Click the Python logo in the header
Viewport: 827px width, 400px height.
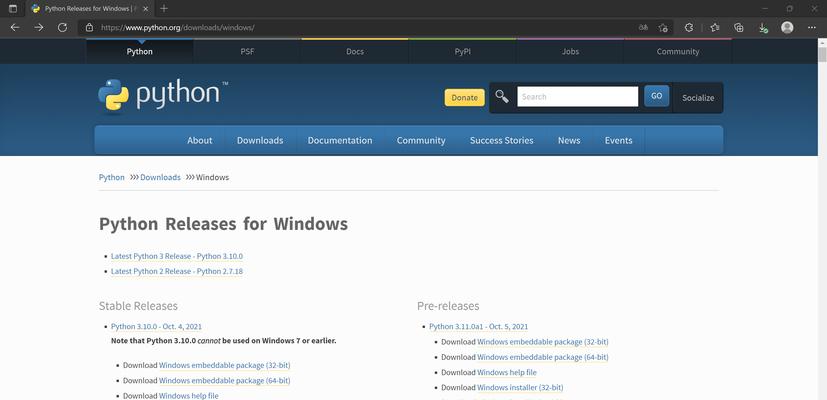tap(163, 95)
